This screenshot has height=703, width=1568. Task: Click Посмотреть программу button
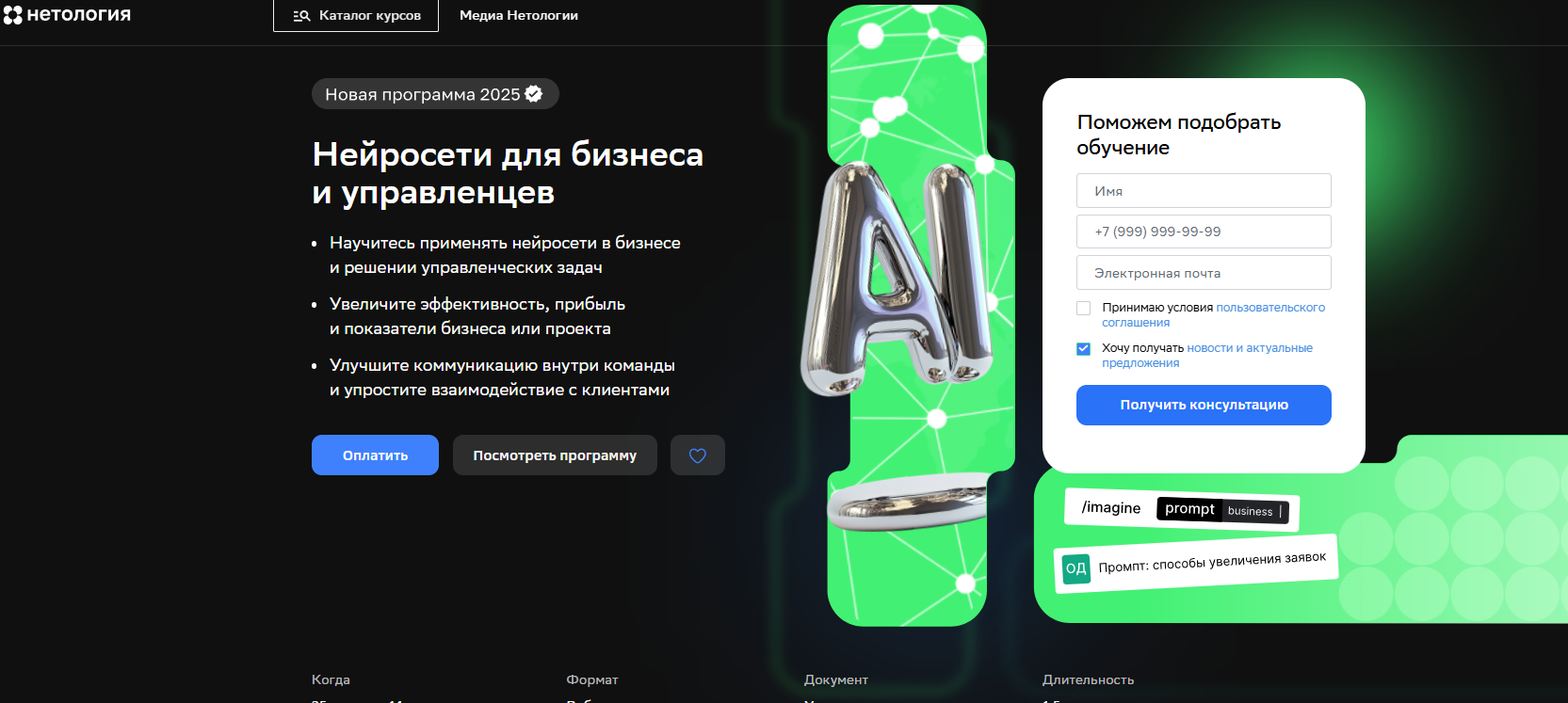click(555, 455)
